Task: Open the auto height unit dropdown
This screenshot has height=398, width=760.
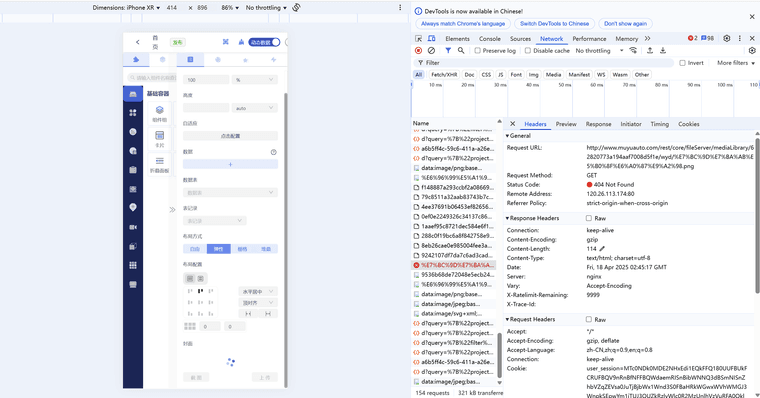Action: (x=255, y=108)
